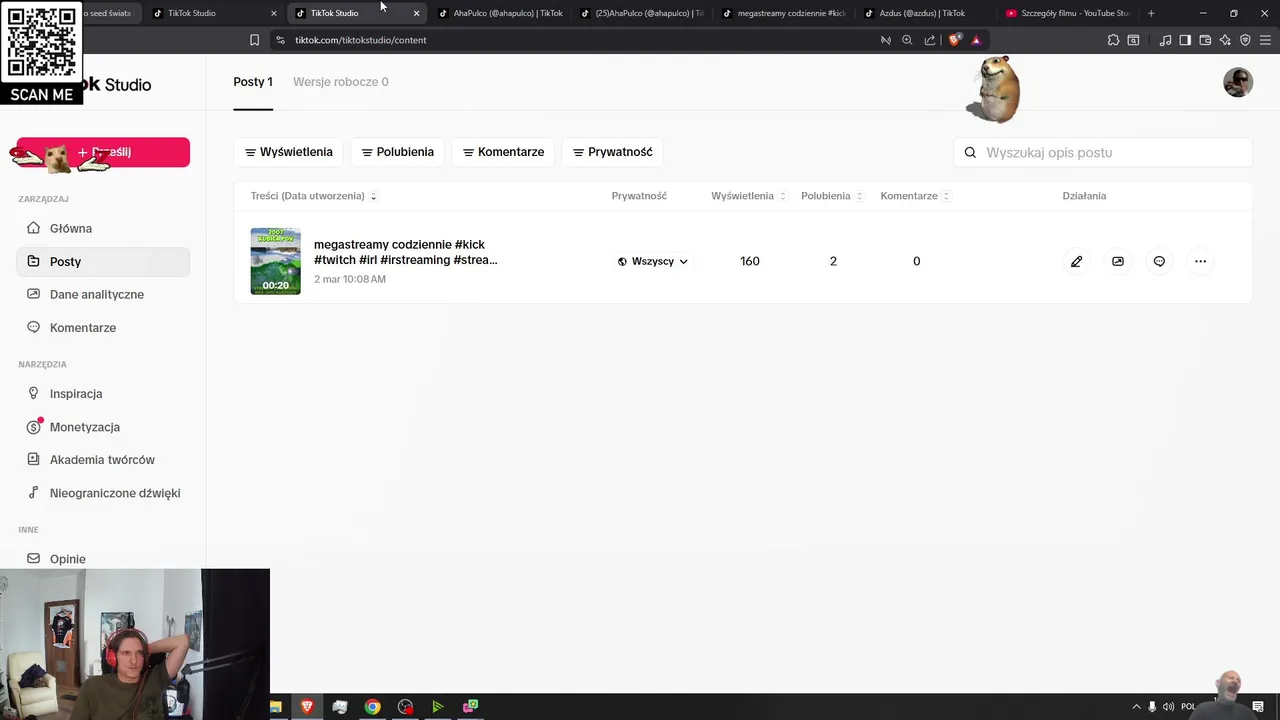Open Monetyzacja in the sidebar

(103, 426)
